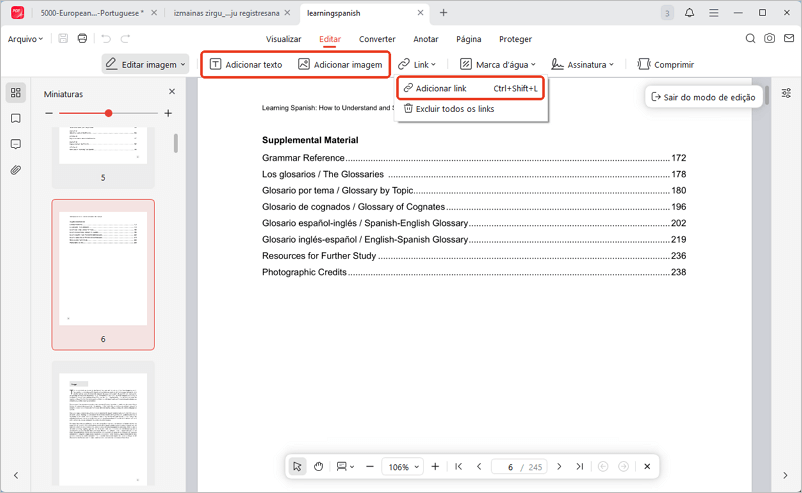Click the previous view back arrow

tap(603, 466)
